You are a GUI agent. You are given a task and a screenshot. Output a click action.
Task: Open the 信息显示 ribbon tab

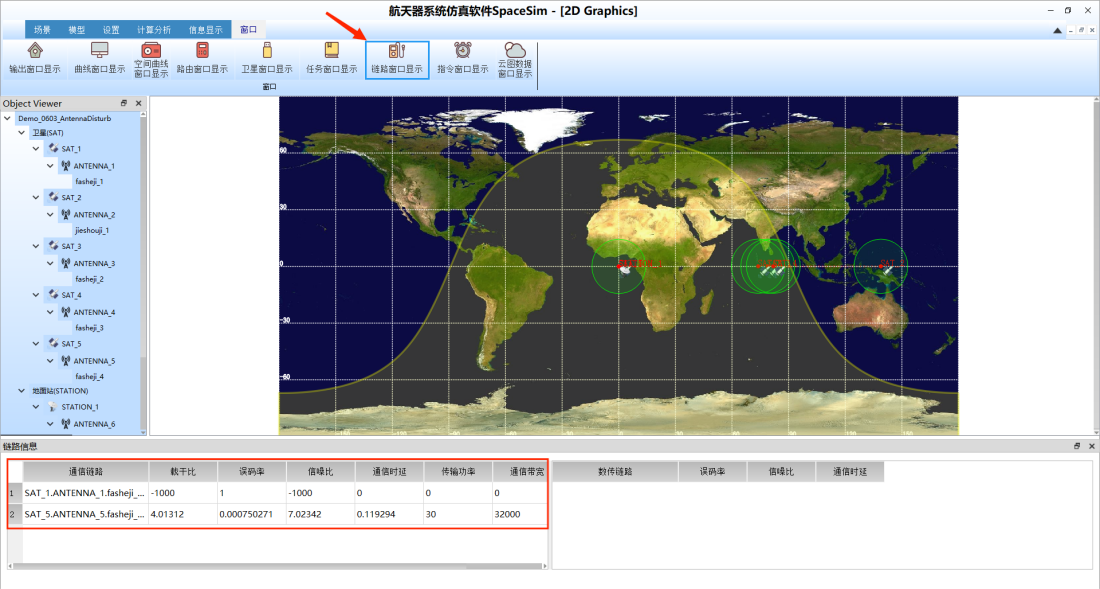click(205, 29)
